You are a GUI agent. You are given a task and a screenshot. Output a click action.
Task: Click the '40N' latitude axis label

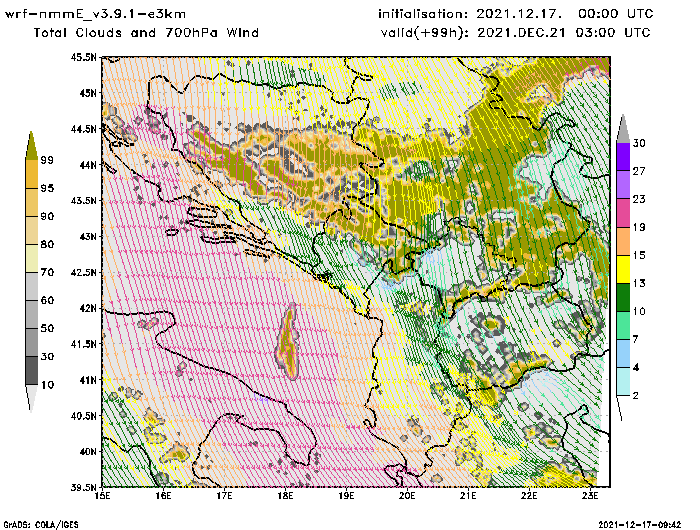[88, 451]
